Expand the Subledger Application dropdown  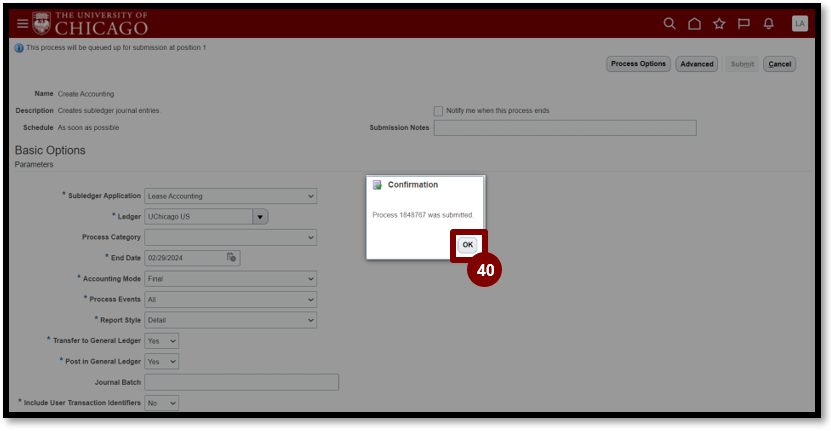(x=231, y=196)
